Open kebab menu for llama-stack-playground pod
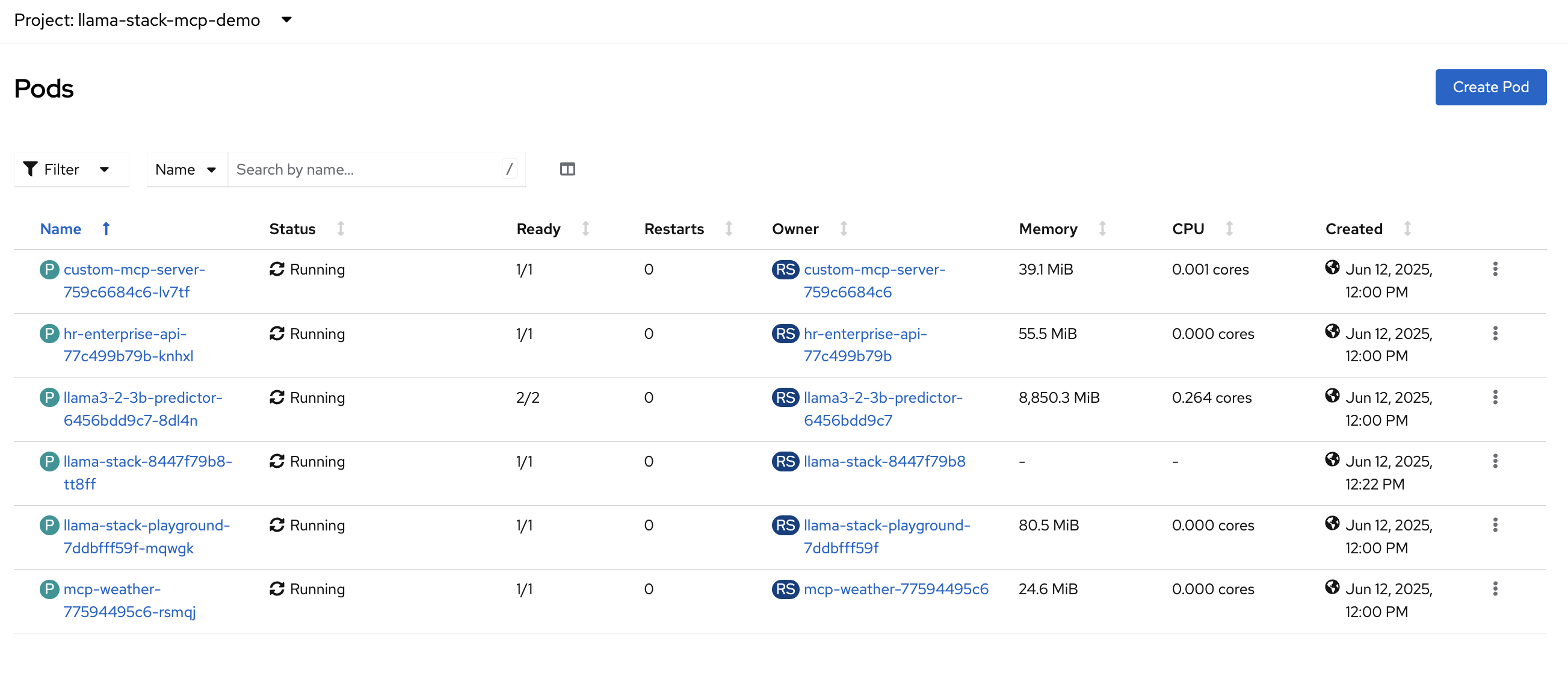The height and width of the screenshot is (690, 1568). click(1495, 525)
